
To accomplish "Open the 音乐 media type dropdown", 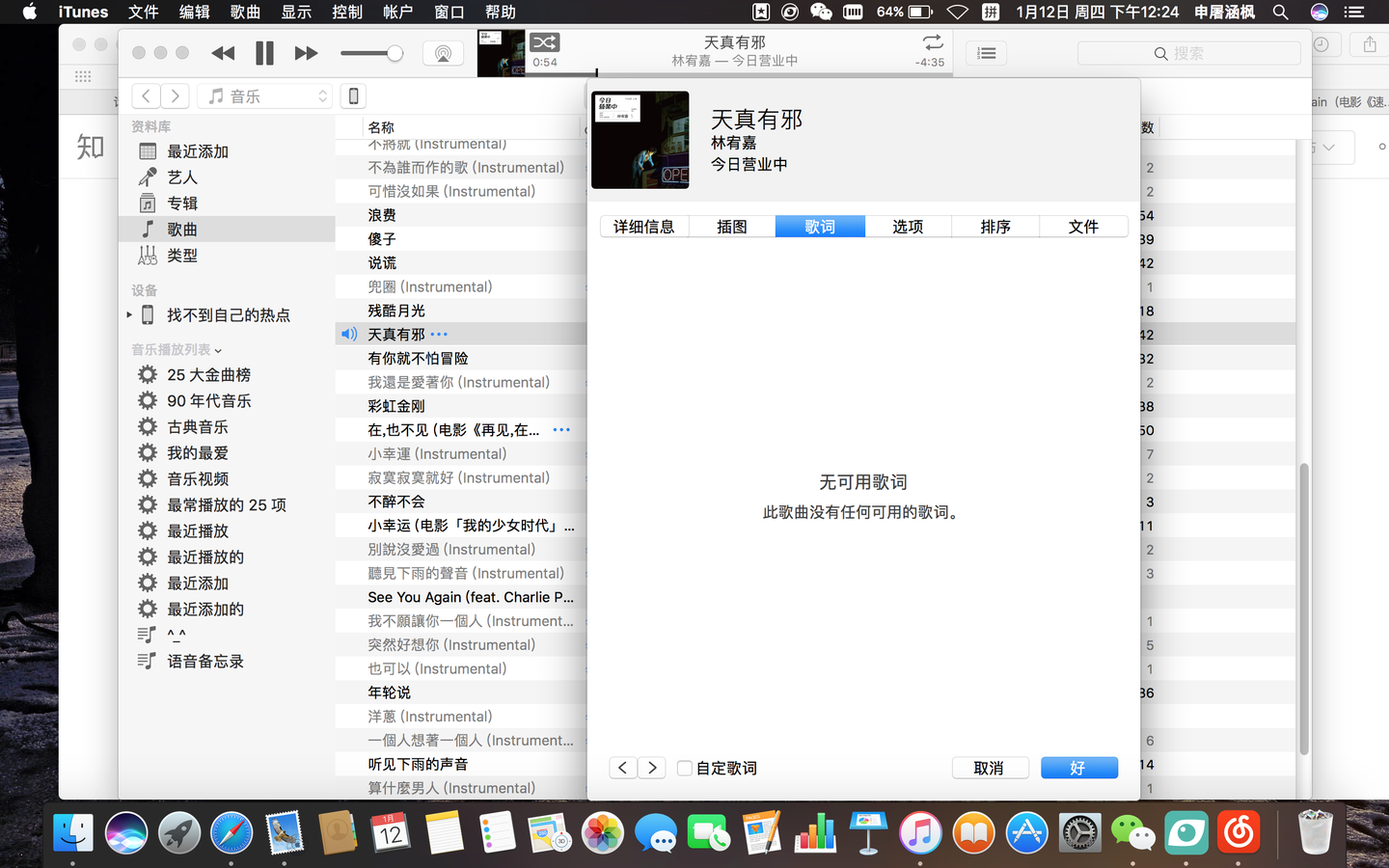I will pos(264,95).
